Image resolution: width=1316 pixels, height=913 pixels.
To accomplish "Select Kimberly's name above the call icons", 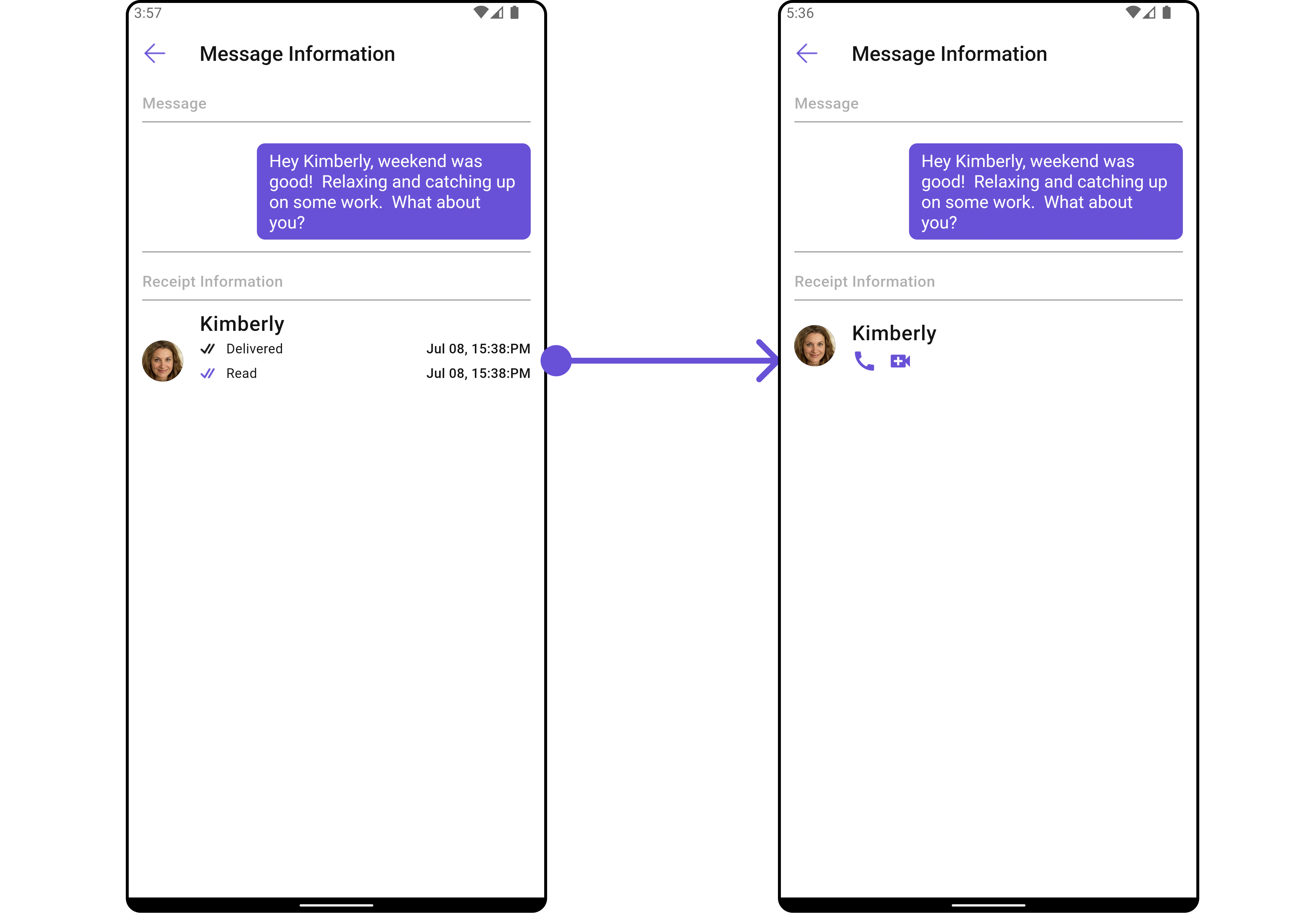I will point(894,333).
